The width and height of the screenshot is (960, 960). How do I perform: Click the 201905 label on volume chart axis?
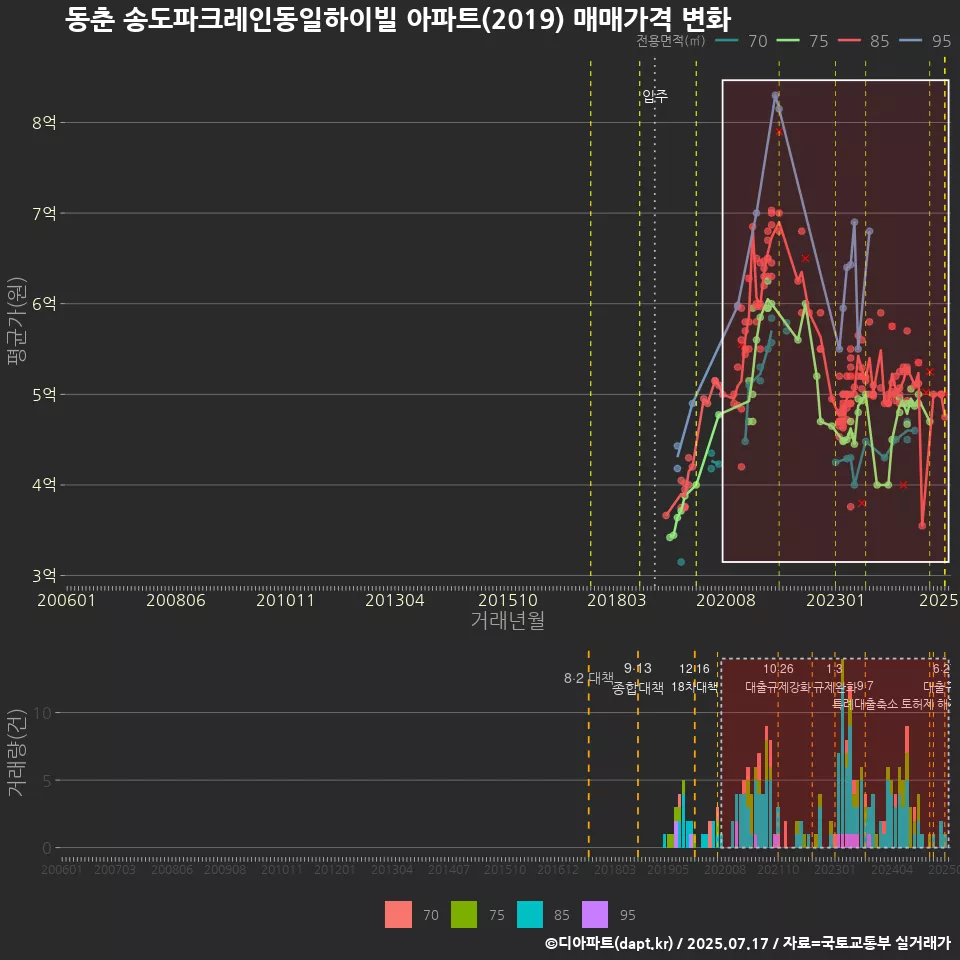tap(668, 869)
